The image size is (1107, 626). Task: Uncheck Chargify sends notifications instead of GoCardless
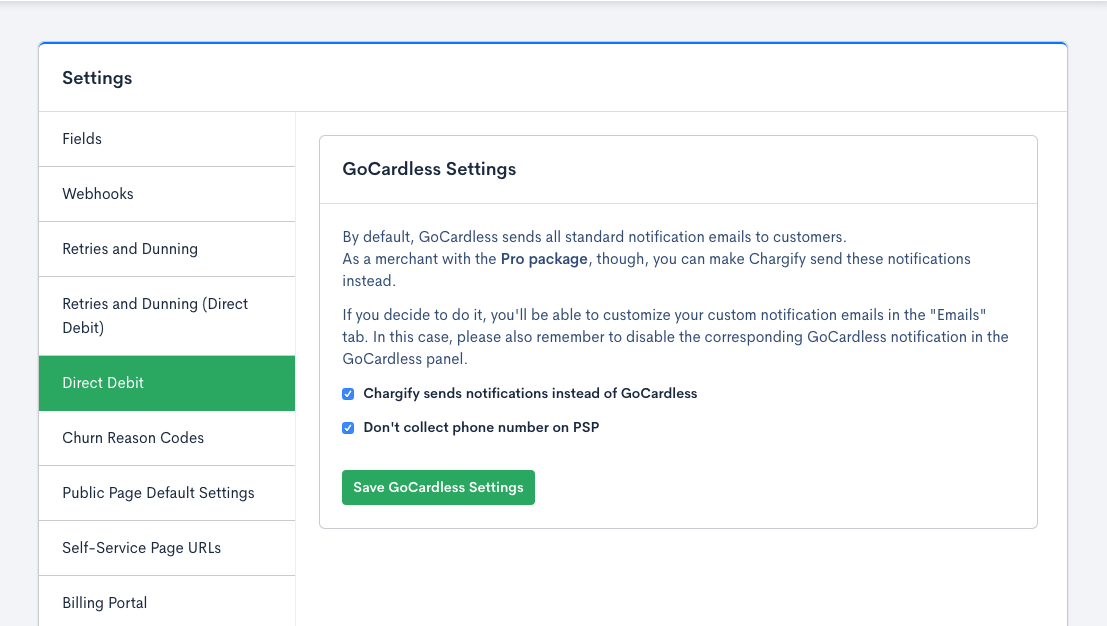click(348, 394)
